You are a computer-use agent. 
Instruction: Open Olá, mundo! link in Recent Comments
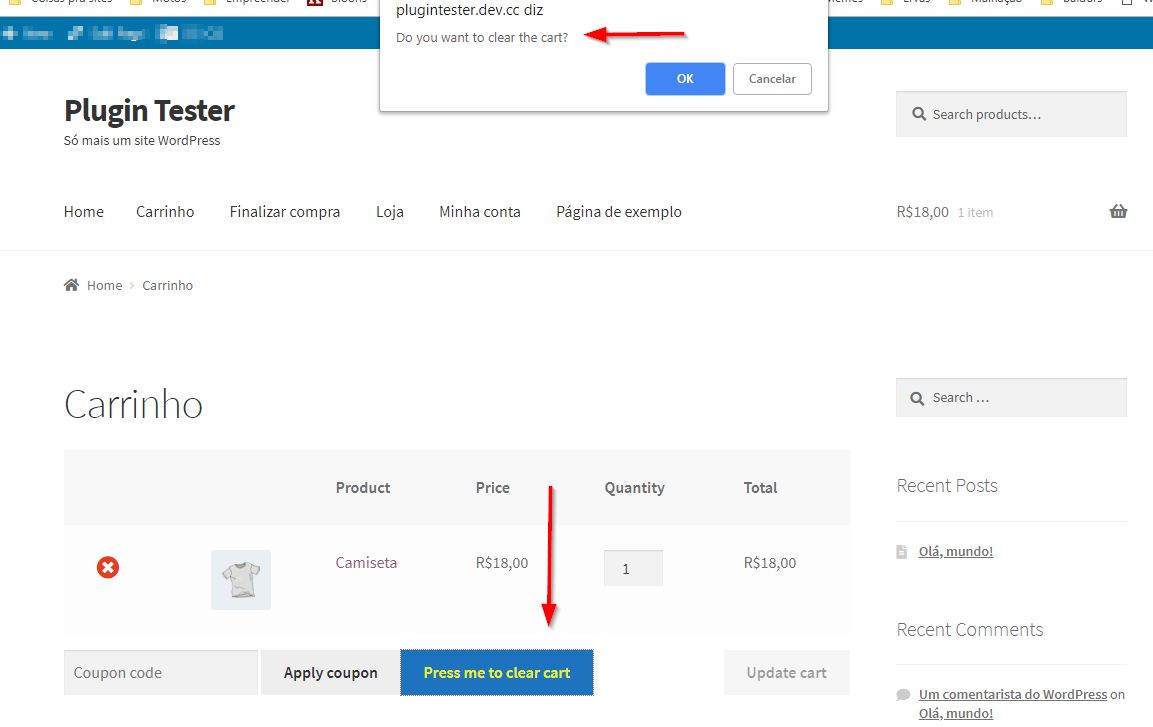[956, 713]
